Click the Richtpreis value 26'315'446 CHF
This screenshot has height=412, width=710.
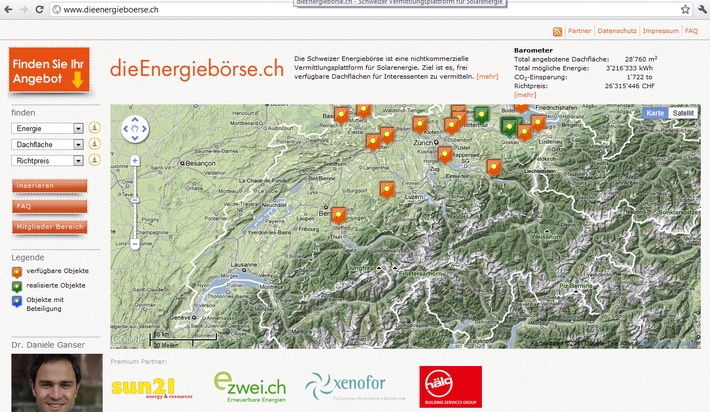(x=630, y=86)
